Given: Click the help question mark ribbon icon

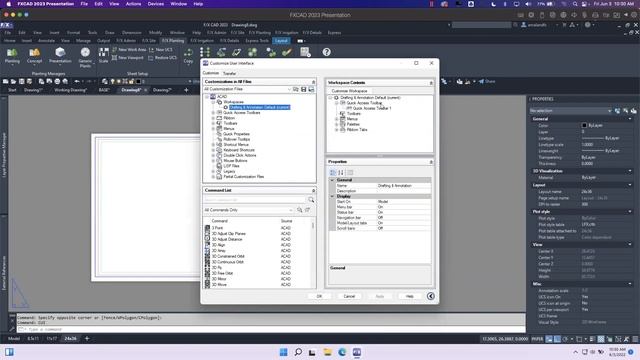Looking at the screenshot, I should 327,52.
